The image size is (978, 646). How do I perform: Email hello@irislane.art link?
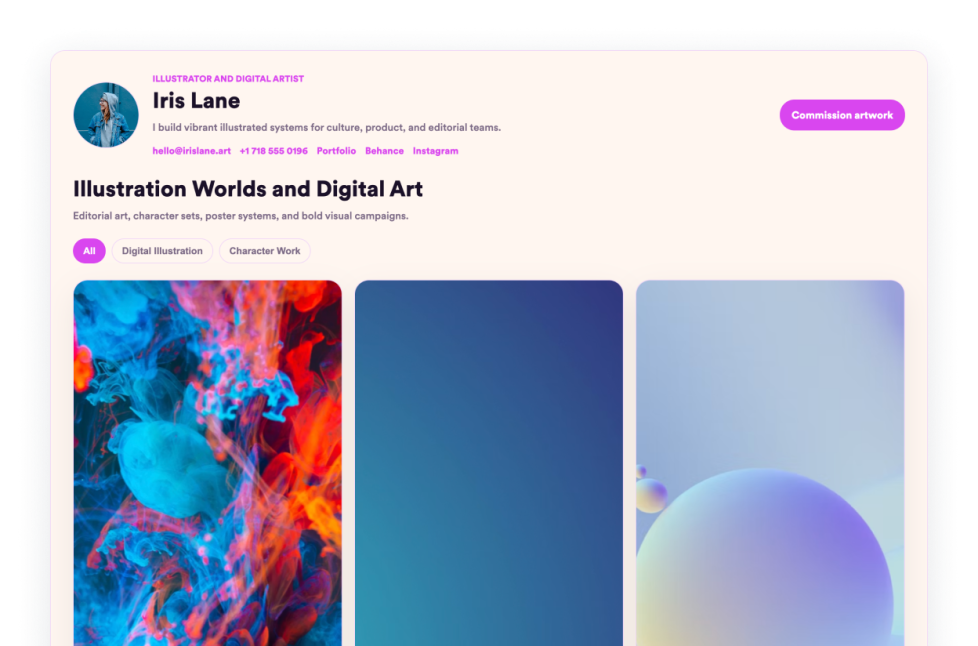pos(191,151)
